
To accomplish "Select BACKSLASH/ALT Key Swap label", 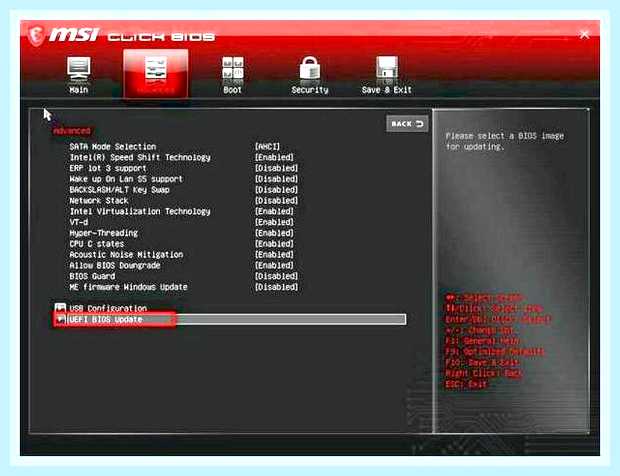I will point(119,190).
